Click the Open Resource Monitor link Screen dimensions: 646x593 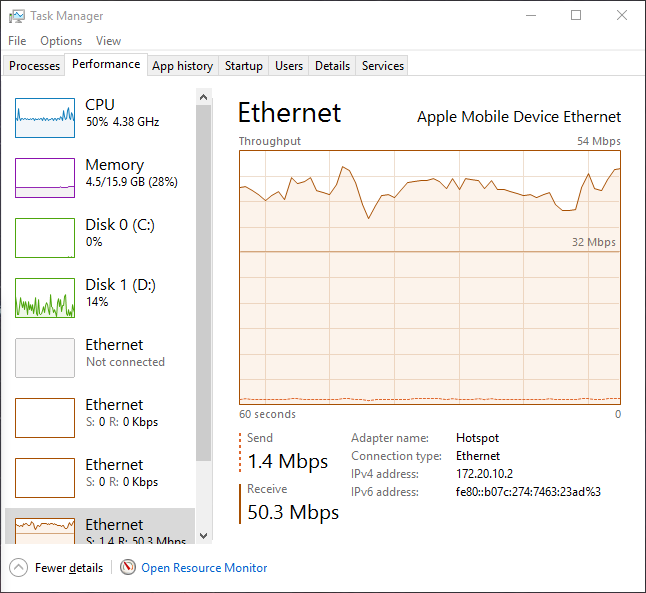(x=204, y=568)
